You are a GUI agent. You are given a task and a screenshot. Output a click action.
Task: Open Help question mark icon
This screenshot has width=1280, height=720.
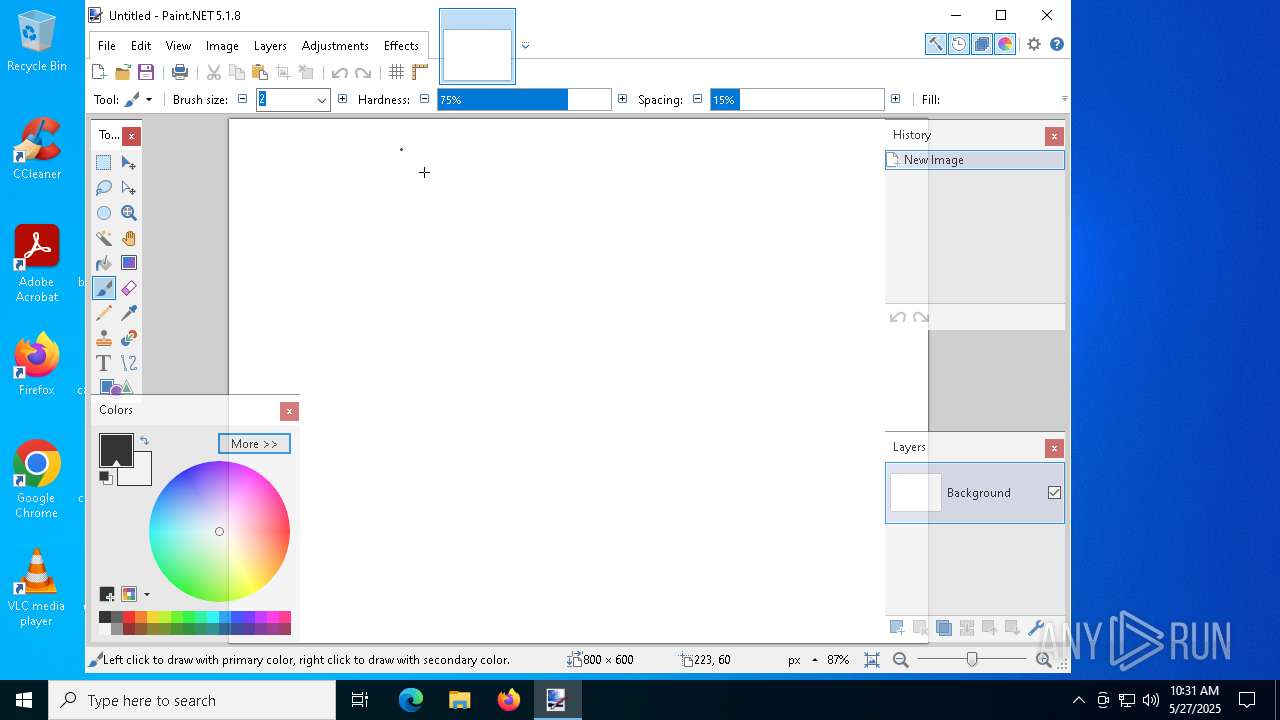click(1057, 44)
